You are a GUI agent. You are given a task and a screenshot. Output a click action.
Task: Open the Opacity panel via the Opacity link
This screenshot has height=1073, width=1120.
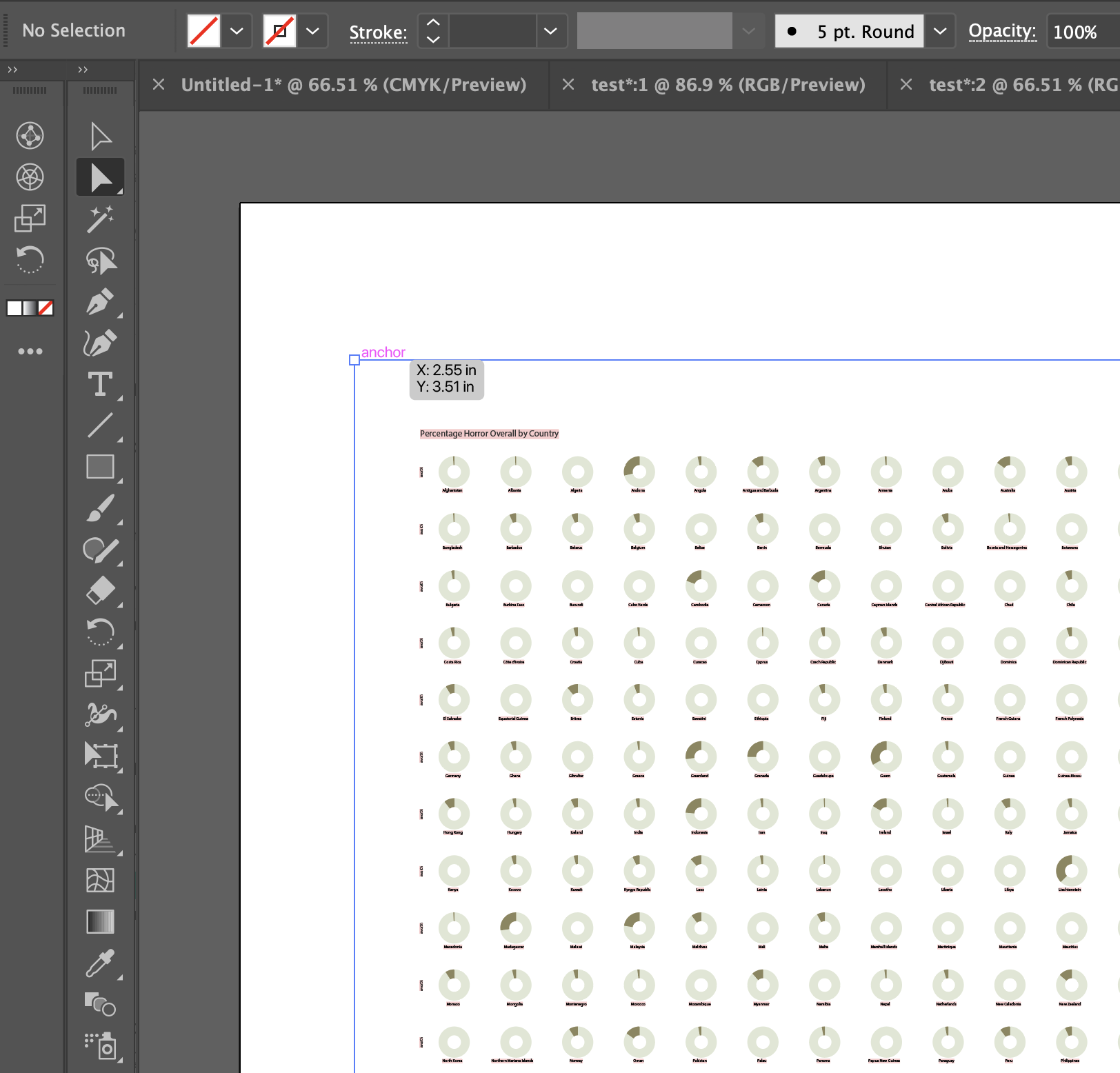pyautogui.click(x=1001, y=31)
